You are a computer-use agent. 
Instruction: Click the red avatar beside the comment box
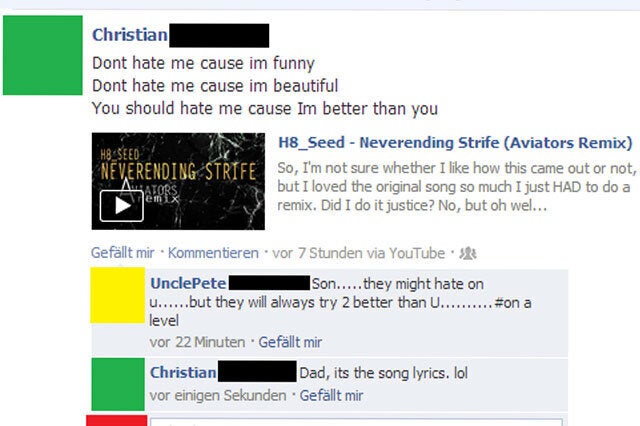pyautogui.click(x=117, y=421)
